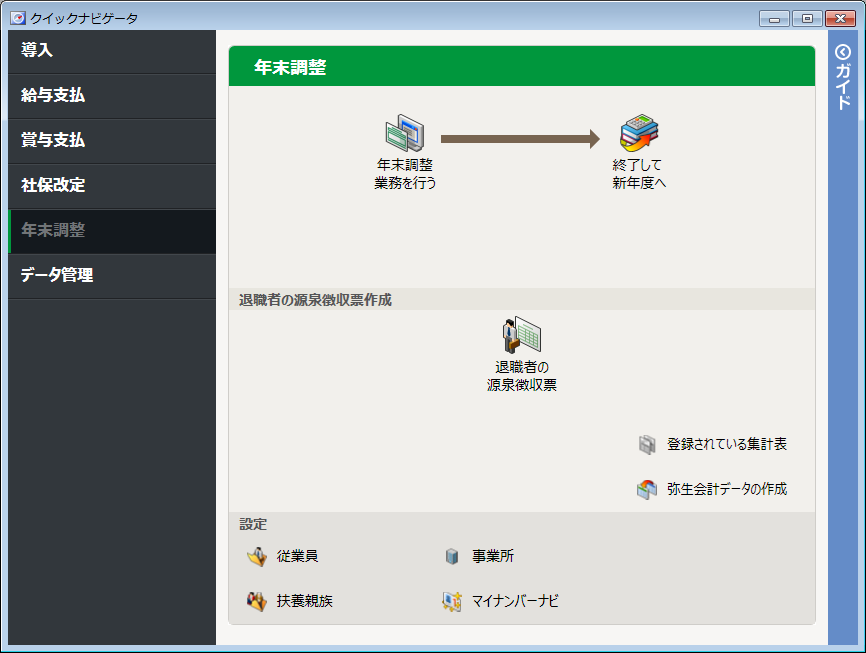Select the 導入 menu item
Screen dimensions: 866x653
[112, 51]
